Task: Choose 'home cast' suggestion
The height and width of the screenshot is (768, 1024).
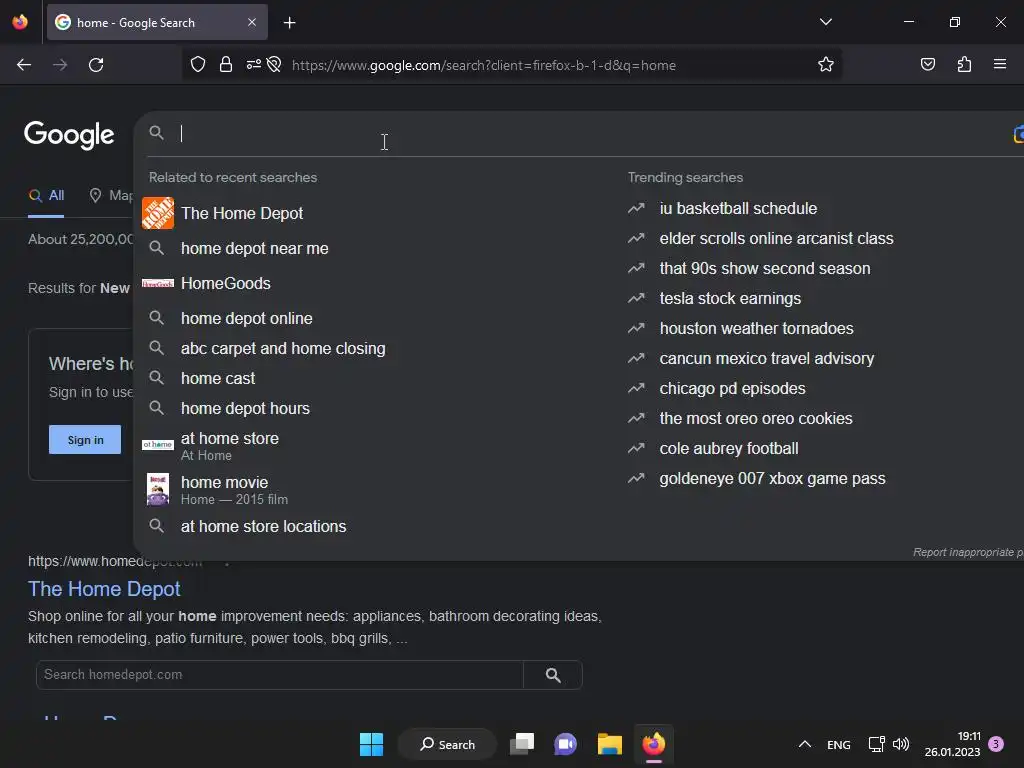Action: click(x=218, y=379)
